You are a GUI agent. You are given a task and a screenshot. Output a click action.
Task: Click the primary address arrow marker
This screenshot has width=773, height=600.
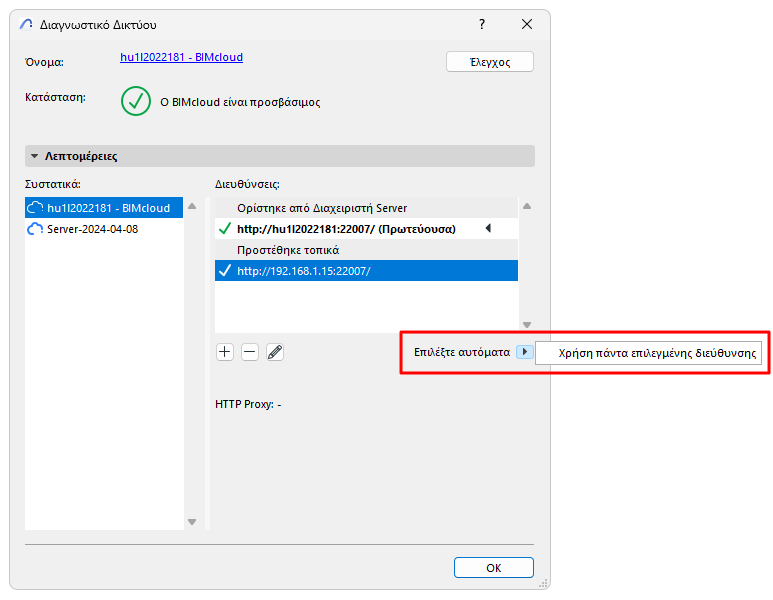[488, 229]
